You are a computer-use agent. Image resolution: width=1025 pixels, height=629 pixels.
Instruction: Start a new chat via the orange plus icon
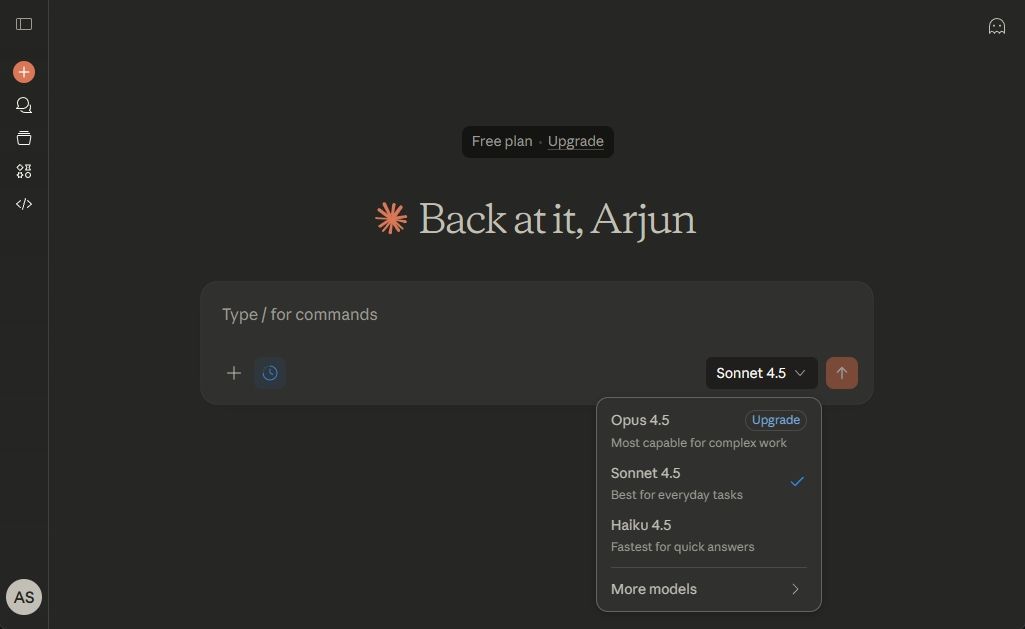tap(23, 71)
